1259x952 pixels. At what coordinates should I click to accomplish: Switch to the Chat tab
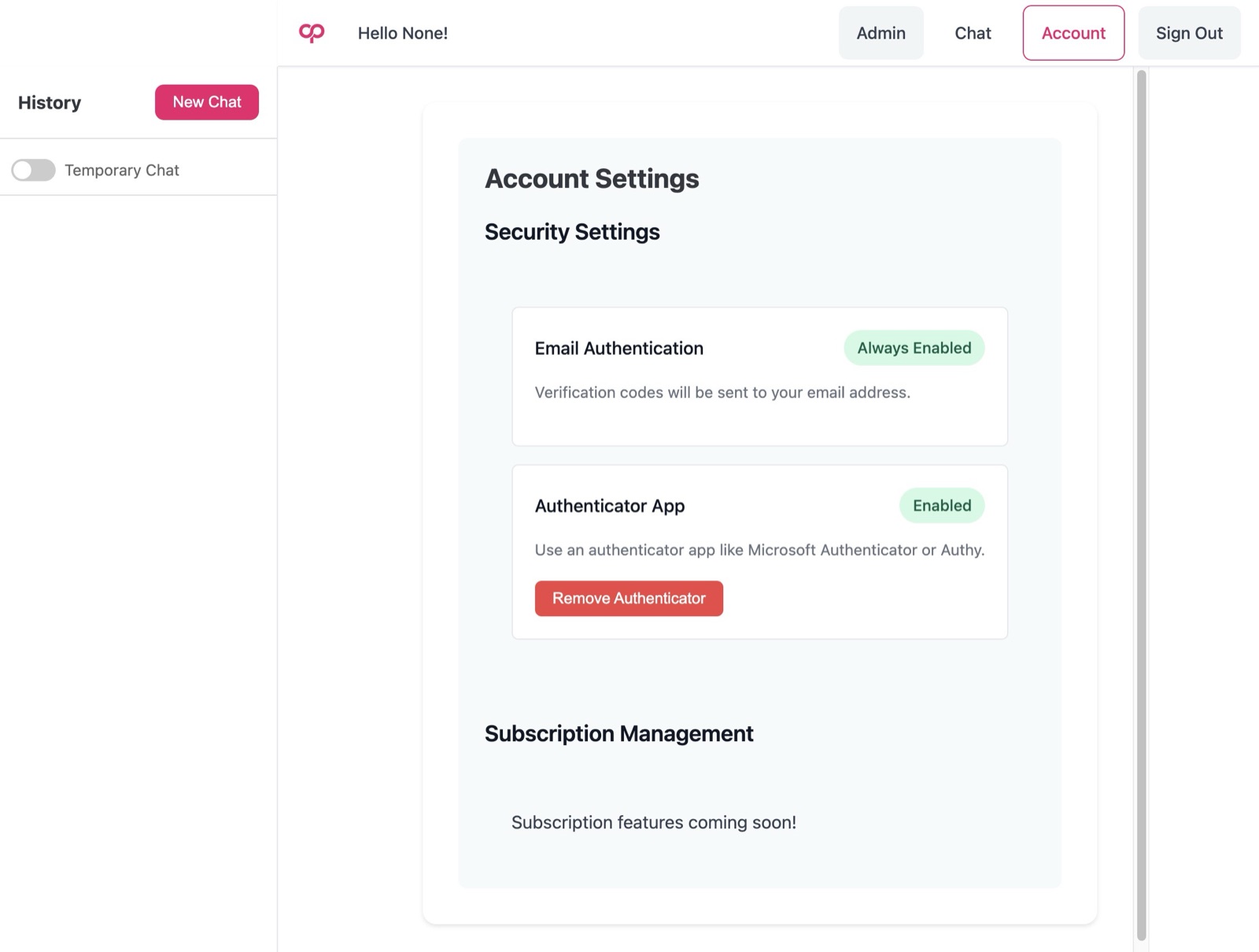(x=973, y=33)
